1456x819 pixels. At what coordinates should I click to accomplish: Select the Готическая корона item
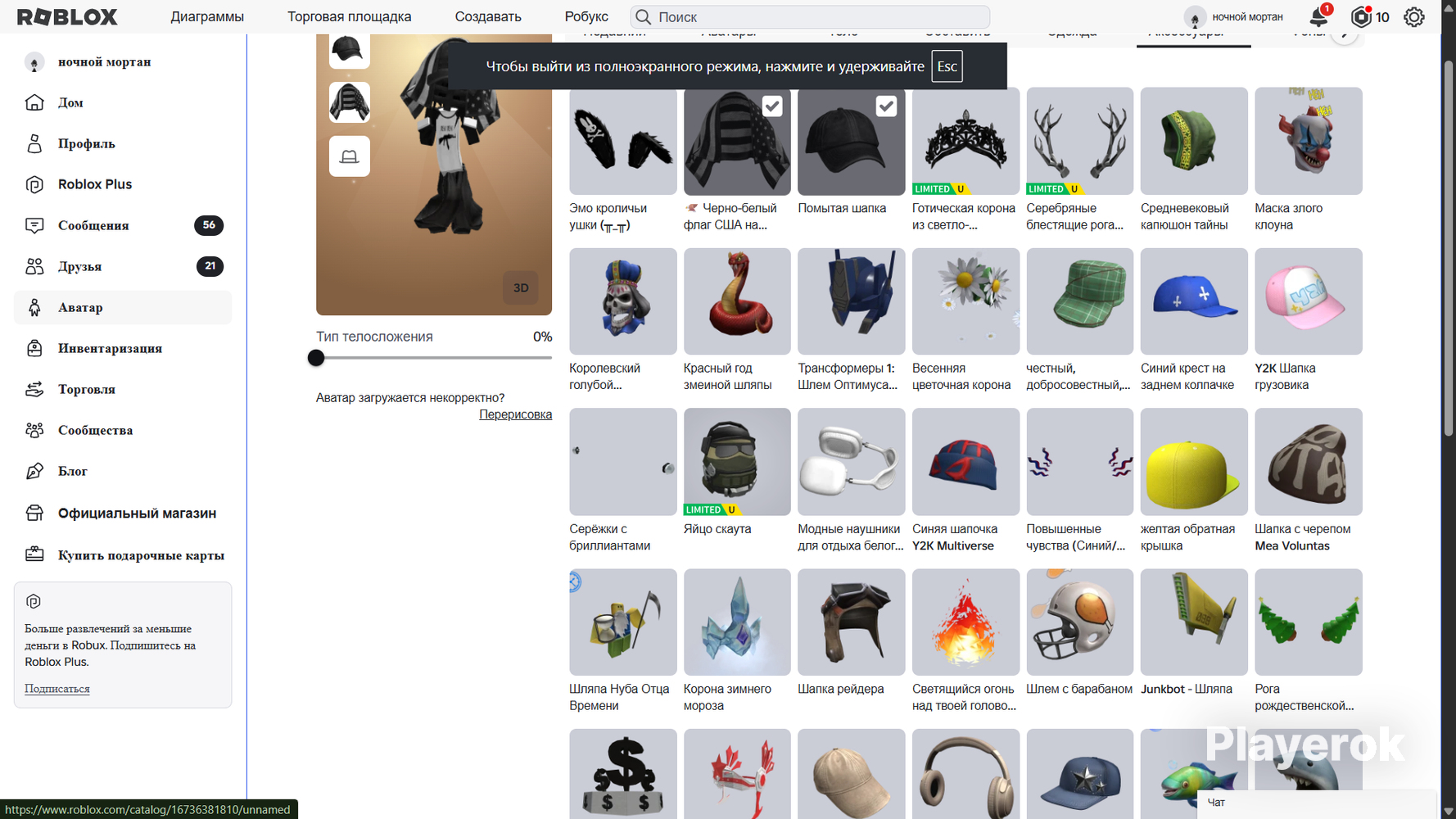coord(965,141)
